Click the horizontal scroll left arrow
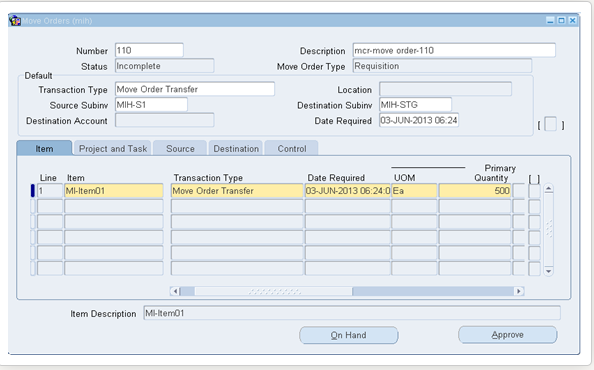 (175, 291)
